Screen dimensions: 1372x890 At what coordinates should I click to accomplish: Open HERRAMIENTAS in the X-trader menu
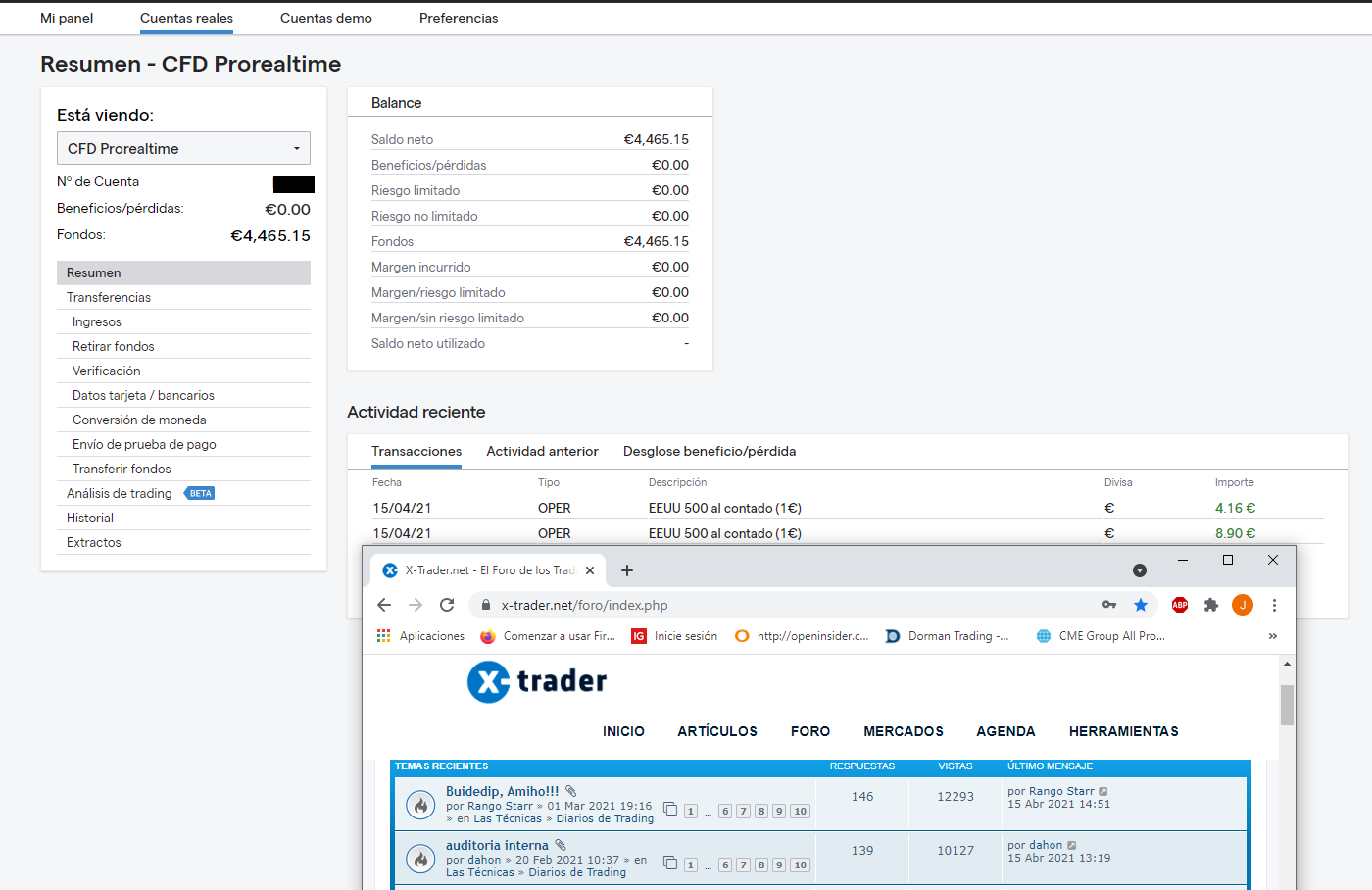(x=1124, y=731)
